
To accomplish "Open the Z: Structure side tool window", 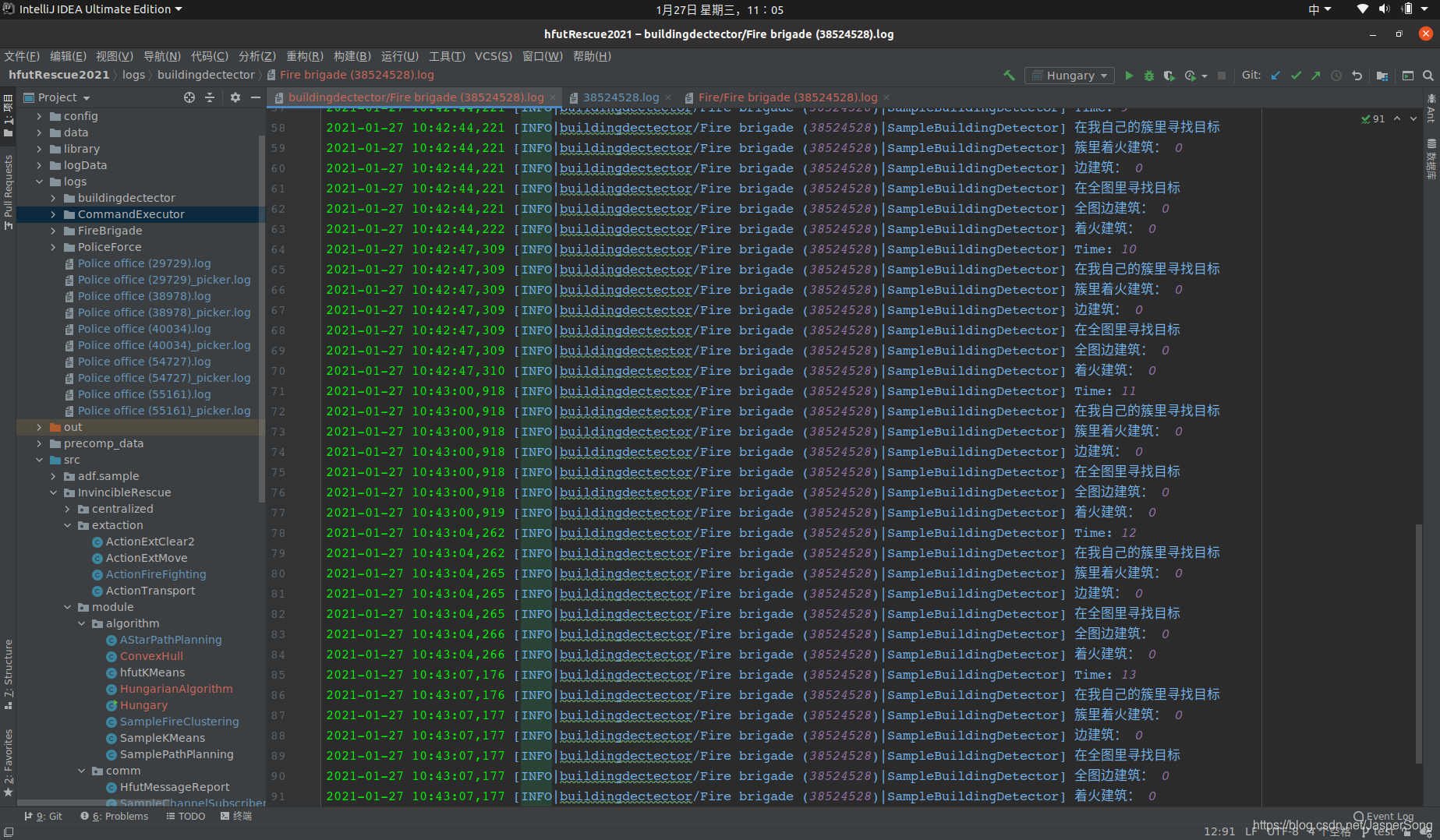I will 9,673.
